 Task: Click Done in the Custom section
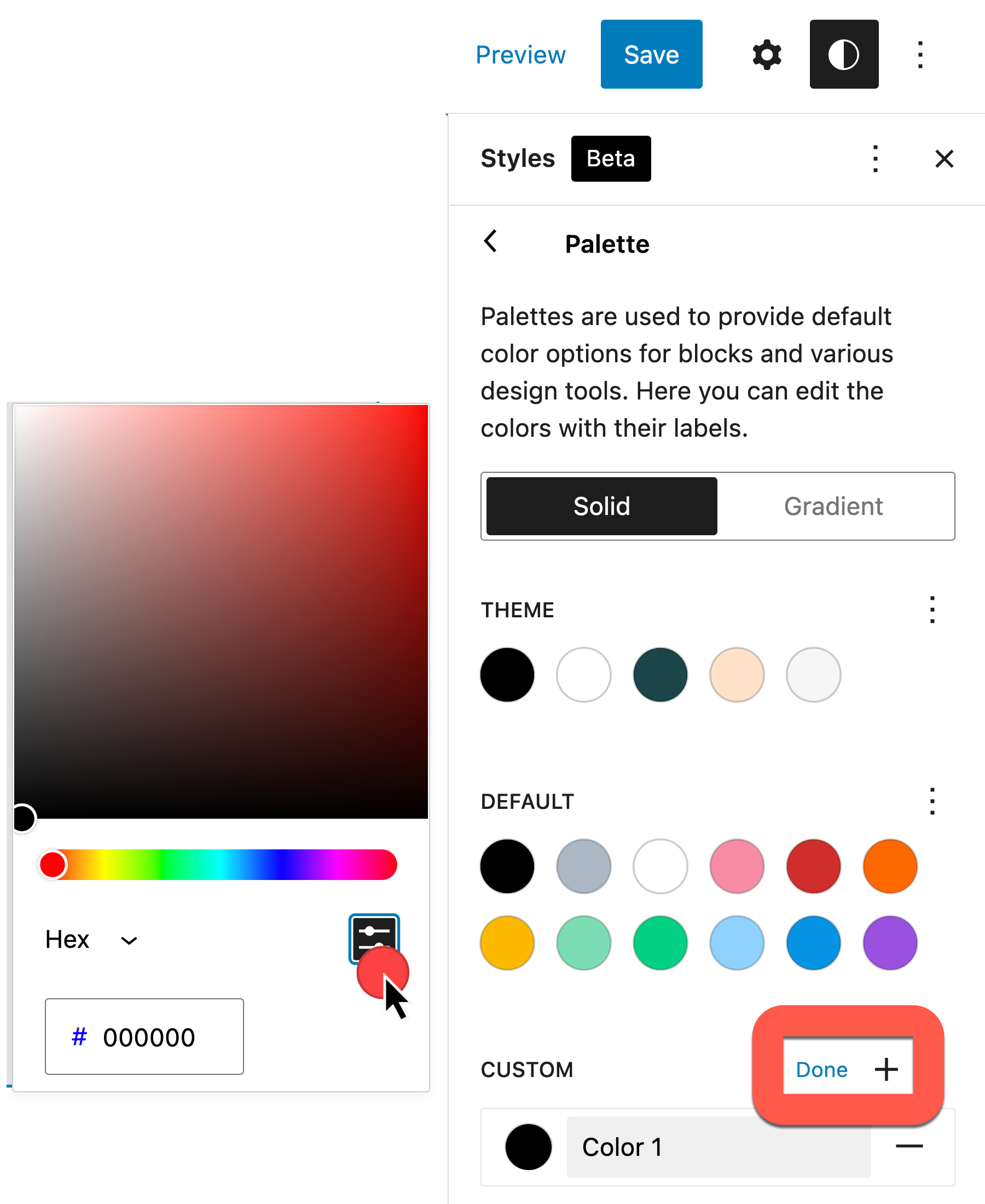[x=821, y=1069]
